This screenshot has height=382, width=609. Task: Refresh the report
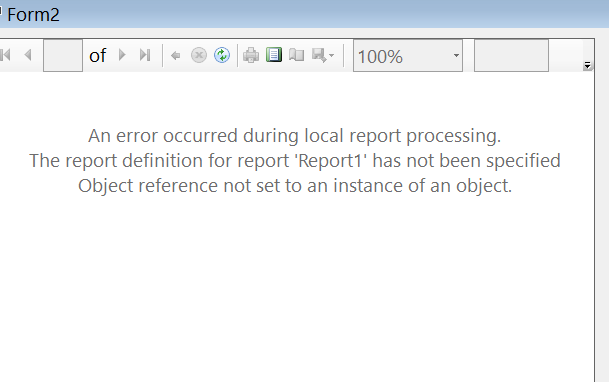click(222, 55)
